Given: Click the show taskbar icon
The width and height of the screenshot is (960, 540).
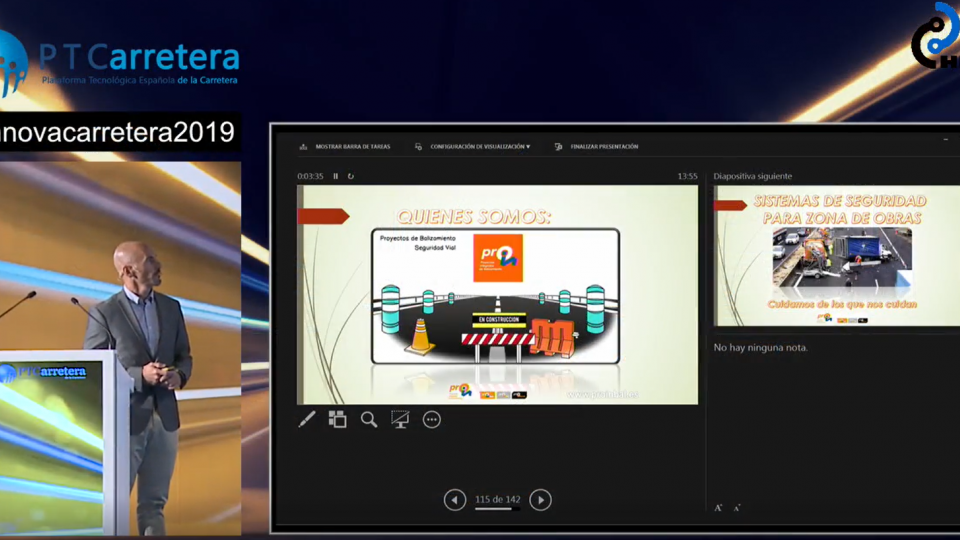Looking at the screenshot, I should (303, 147).
